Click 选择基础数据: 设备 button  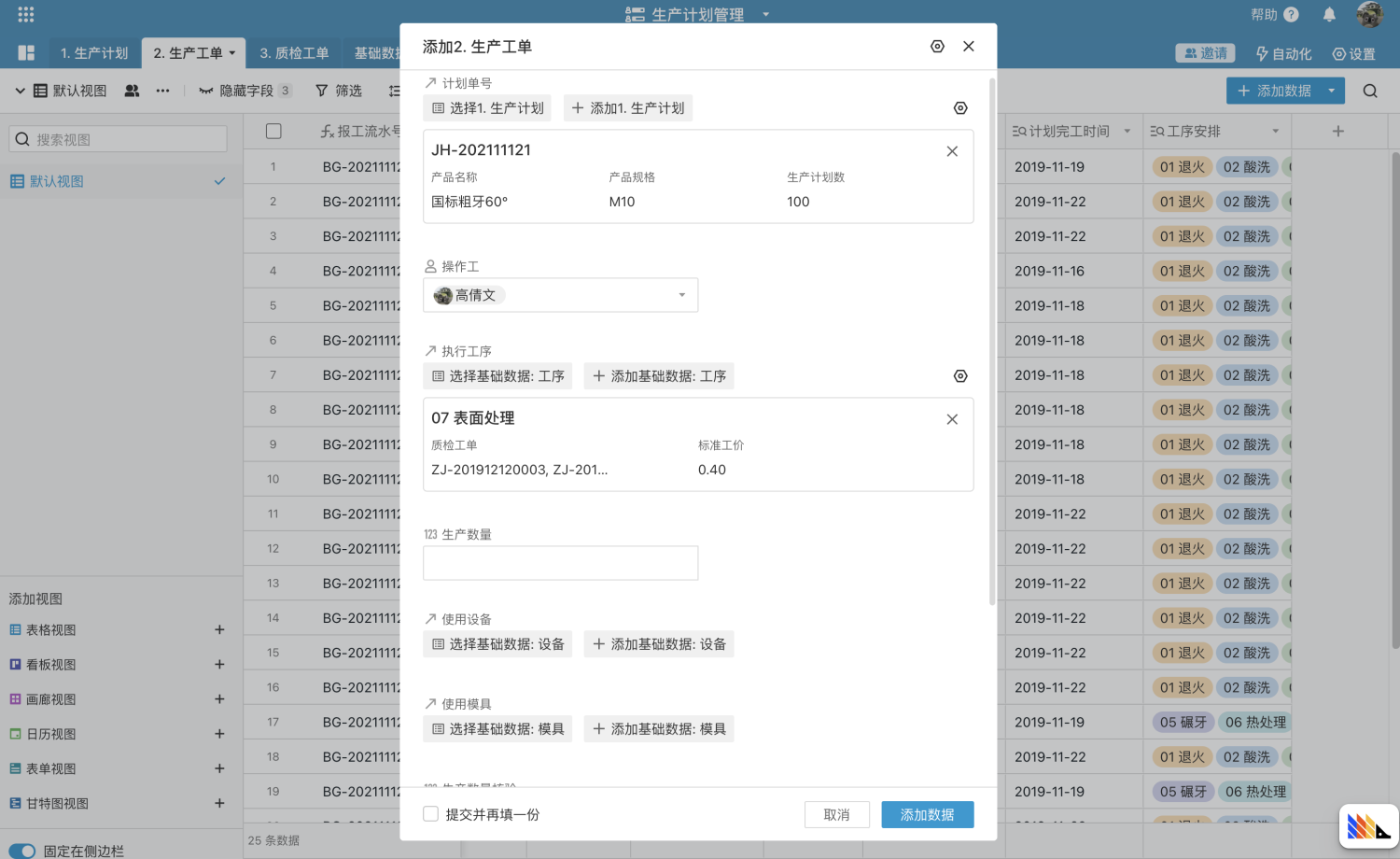pyautogui.click(x=497, y=644)
